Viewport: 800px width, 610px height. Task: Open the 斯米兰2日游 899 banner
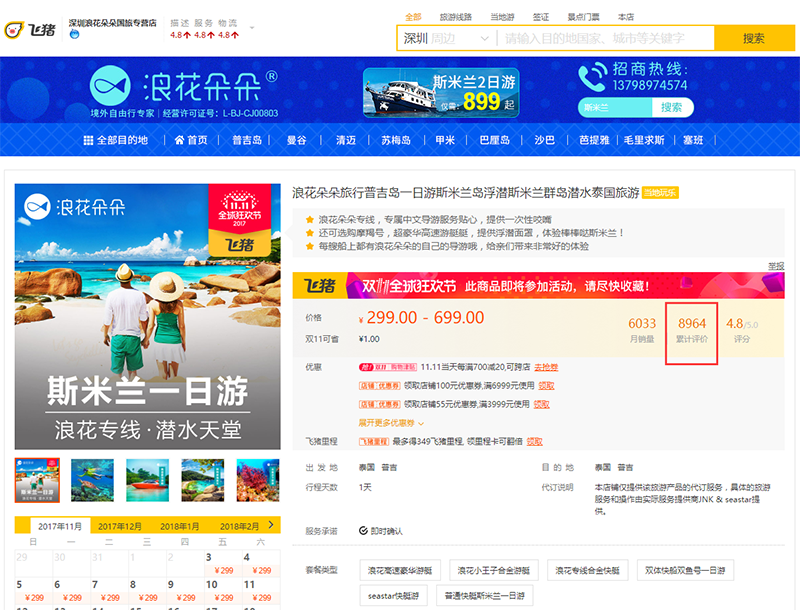pyautogui.click(x=441, y=92)
